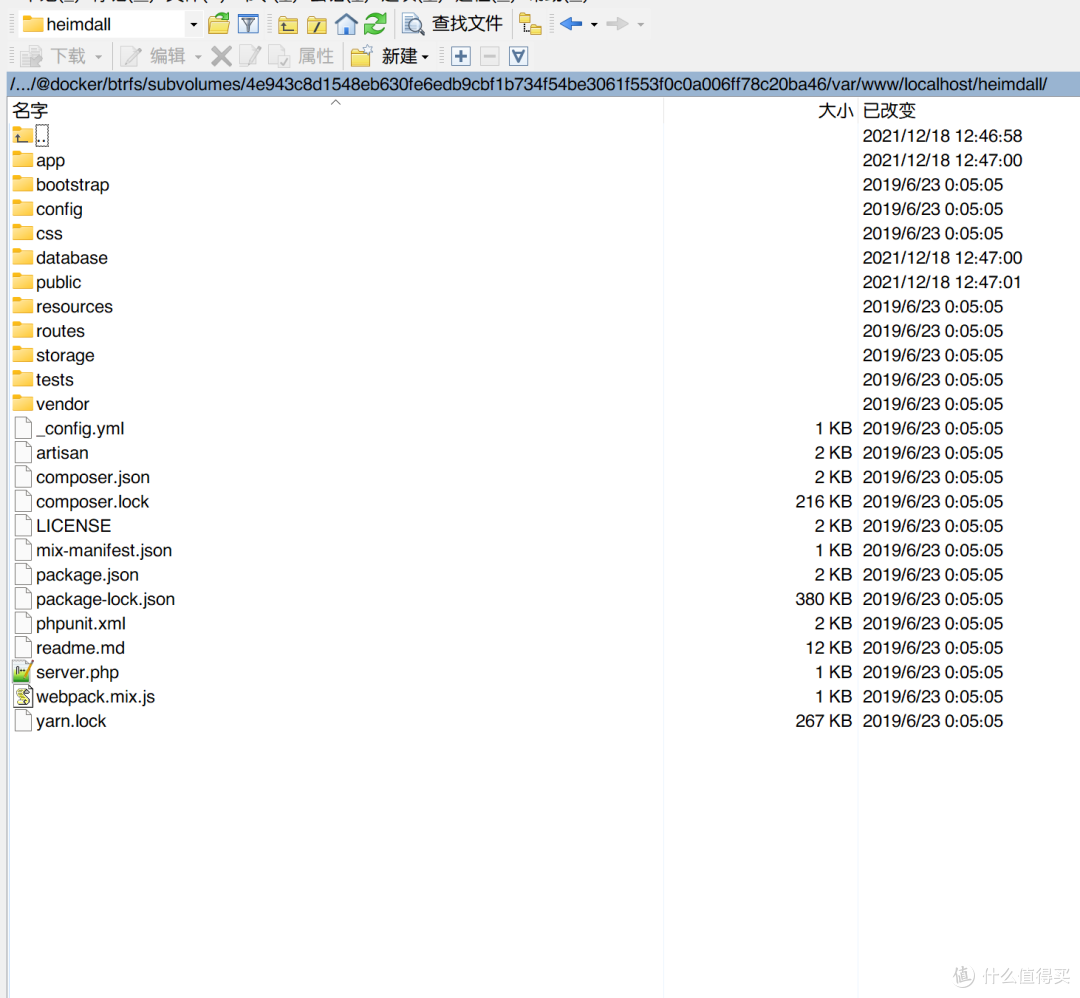The height and width of the screenshot is (998, 1080).
Task: Select the webpack.mix.js file
Action: pos(95,697)
